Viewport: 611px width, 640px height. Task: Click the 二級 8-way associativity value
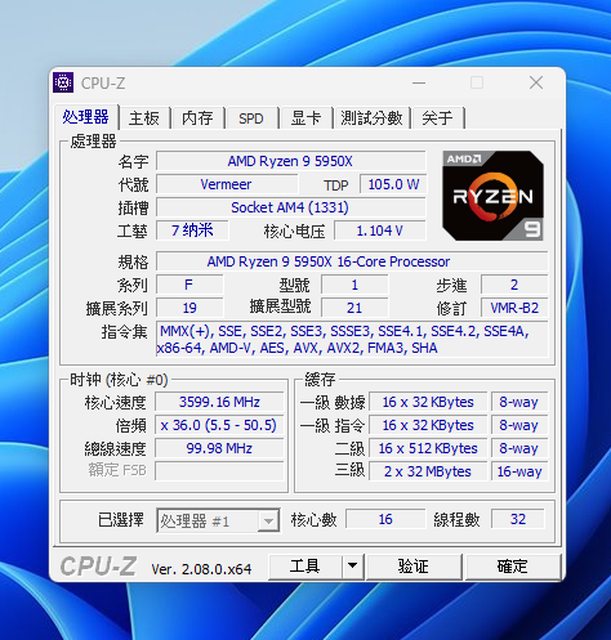point(519,449)
